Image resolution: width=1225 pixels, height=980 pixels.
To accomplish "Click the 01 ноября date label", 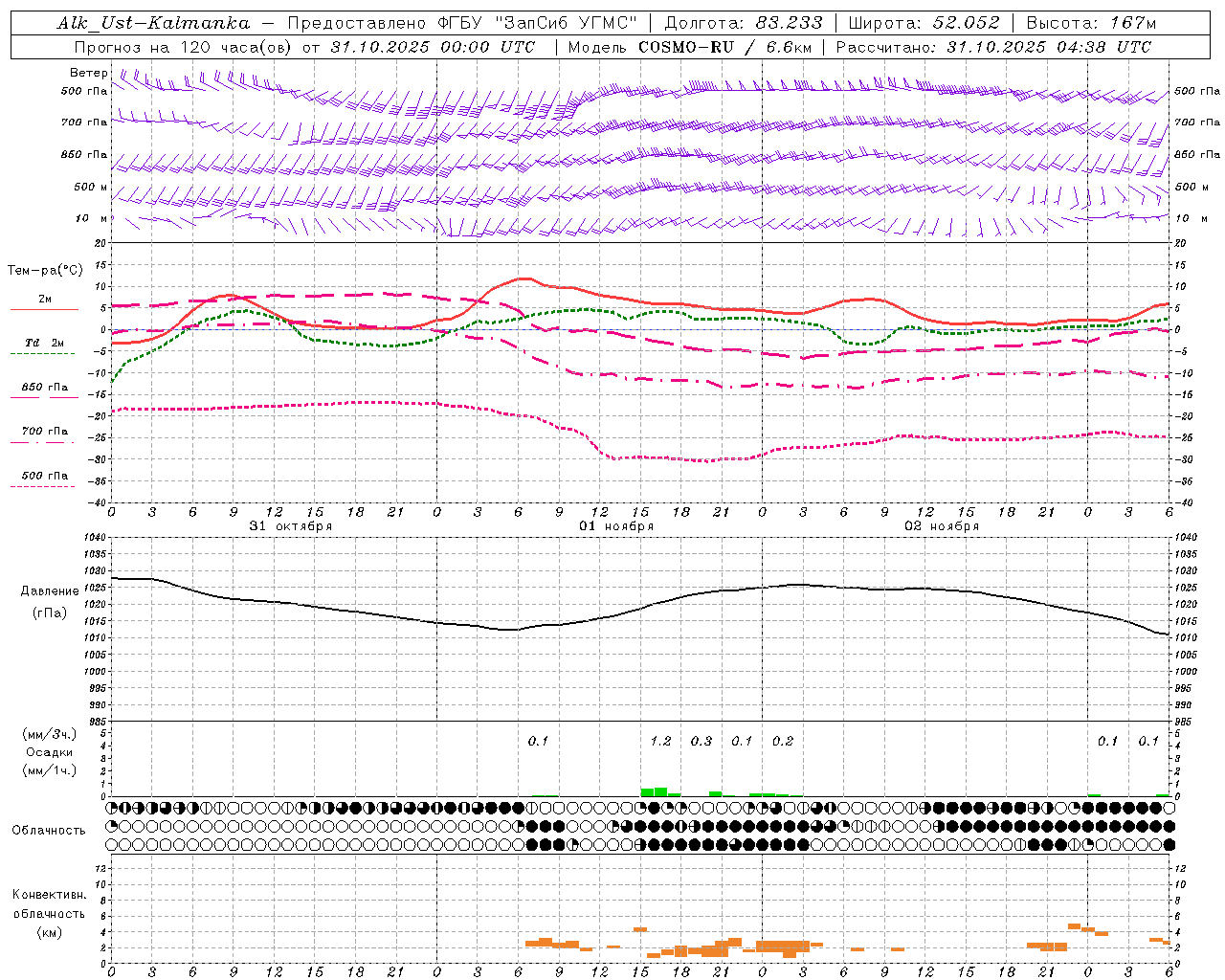I will tap(616, 525).
